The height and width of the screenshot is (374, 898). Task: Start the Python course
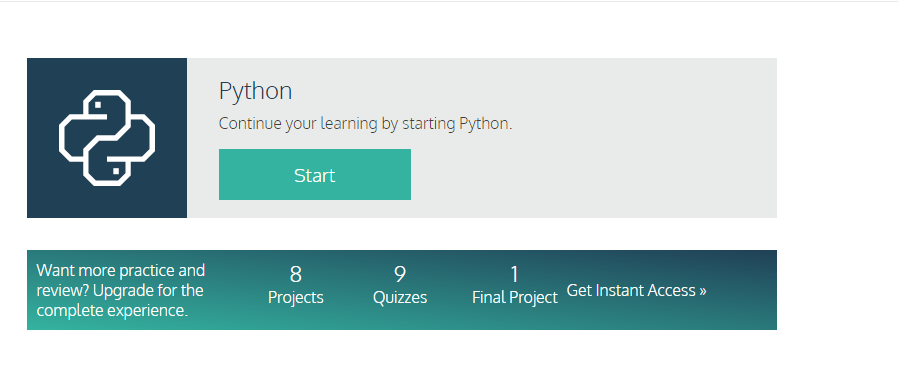click(x=314, y=175)
